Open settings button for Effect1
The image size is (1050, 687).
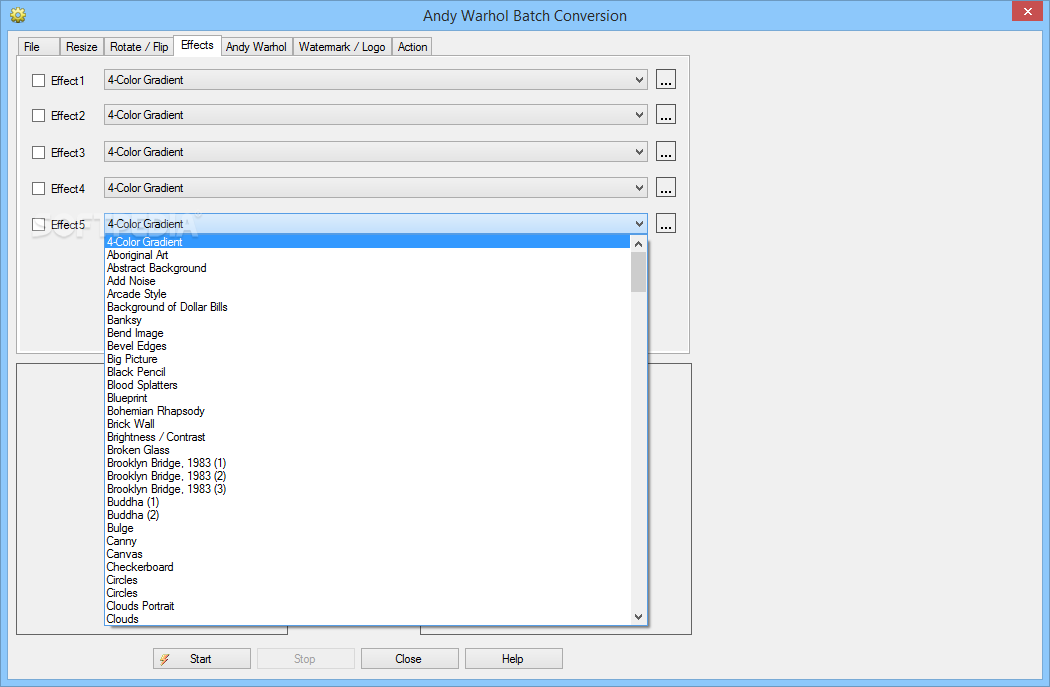coord(666,80)
